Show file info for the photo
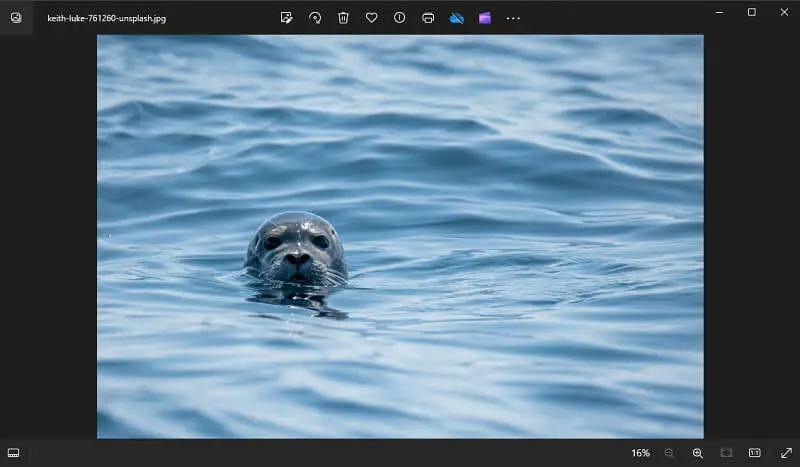800x467 pixels. 400,18
